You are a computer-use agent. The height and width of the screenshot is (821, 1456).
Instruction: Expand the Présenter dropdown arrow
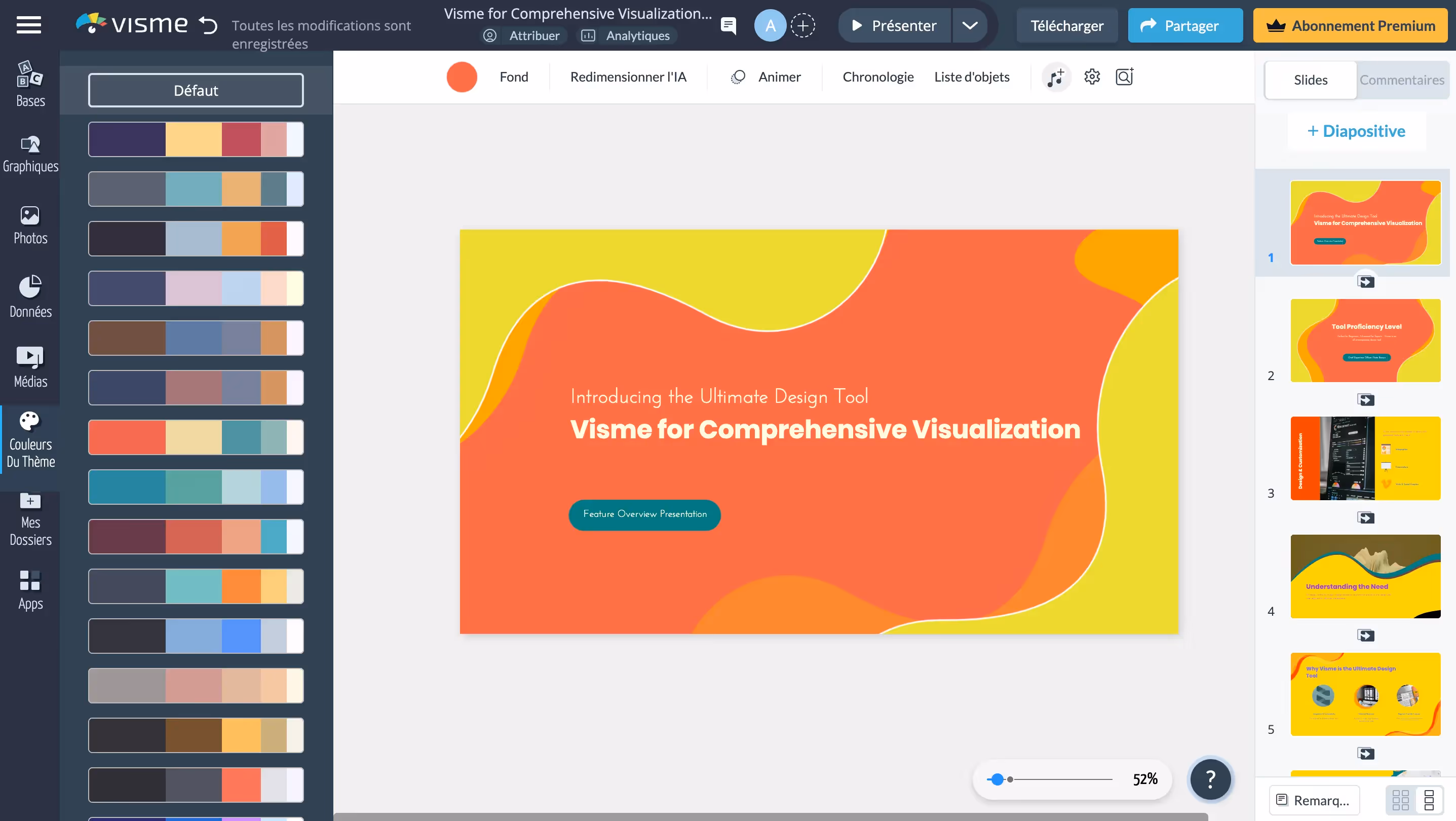pos(970,25)
